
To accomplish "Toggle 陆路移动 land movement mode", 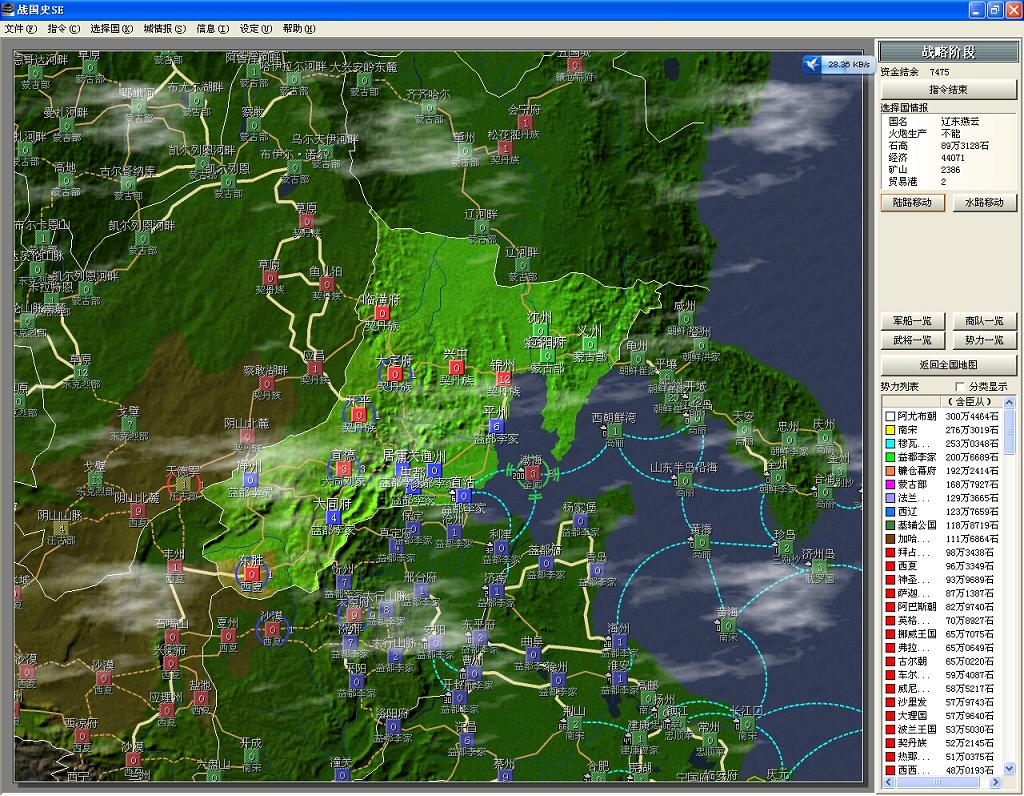I will pos(913,202).
